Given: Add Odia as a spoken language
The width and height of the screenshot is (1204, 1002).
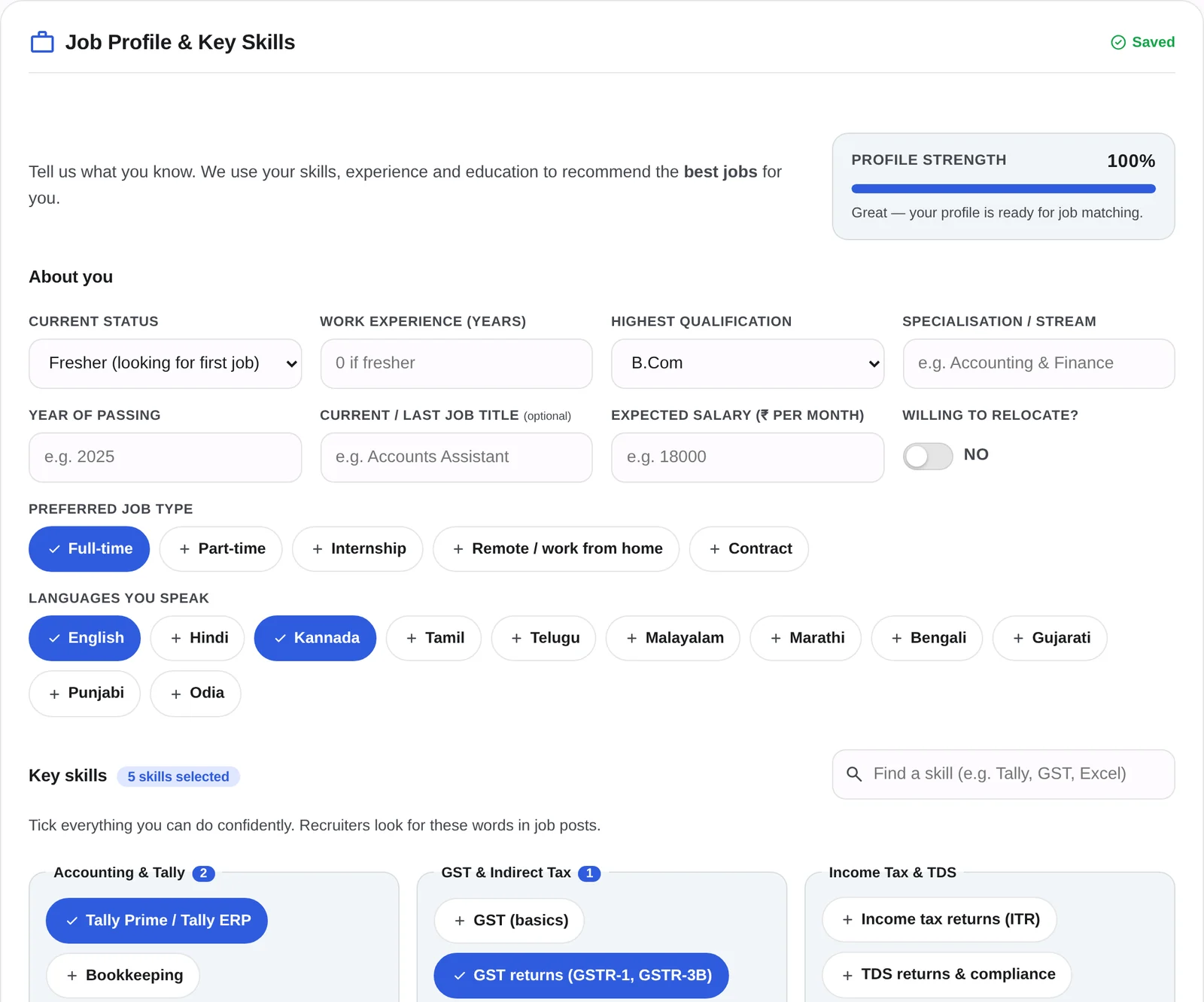Looking at the screenshot, I should pyautogui.click(x=196, y=694).
